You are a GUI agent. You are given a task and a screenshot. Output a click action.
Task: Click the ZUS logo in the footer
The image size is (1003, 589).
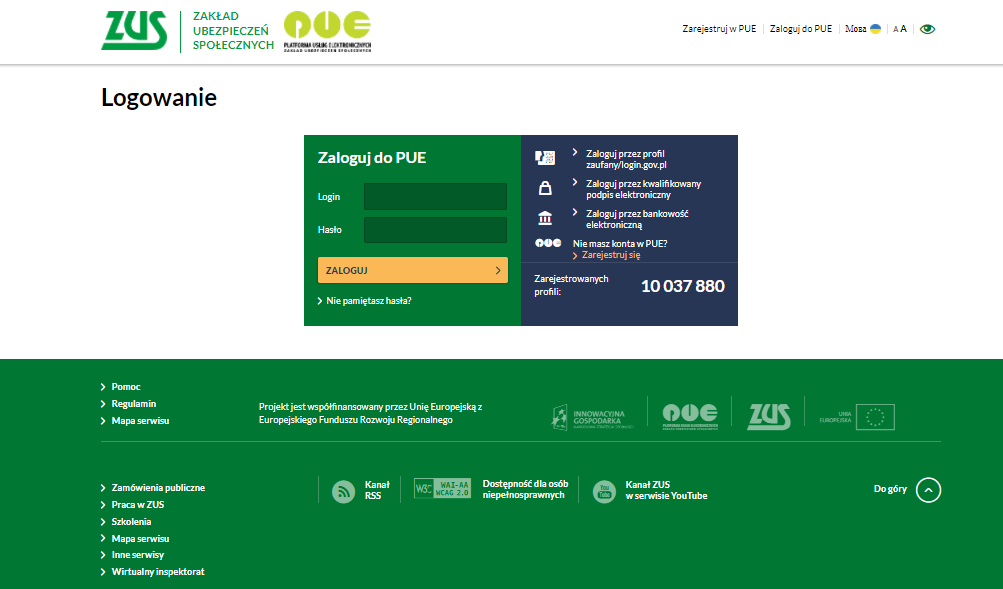coord(769,416)
